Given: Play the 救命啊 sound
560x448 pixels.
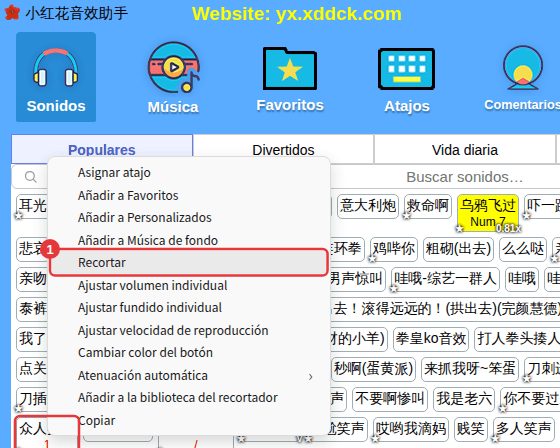Looking at the screenshot, I should click(x=428, y=206).
